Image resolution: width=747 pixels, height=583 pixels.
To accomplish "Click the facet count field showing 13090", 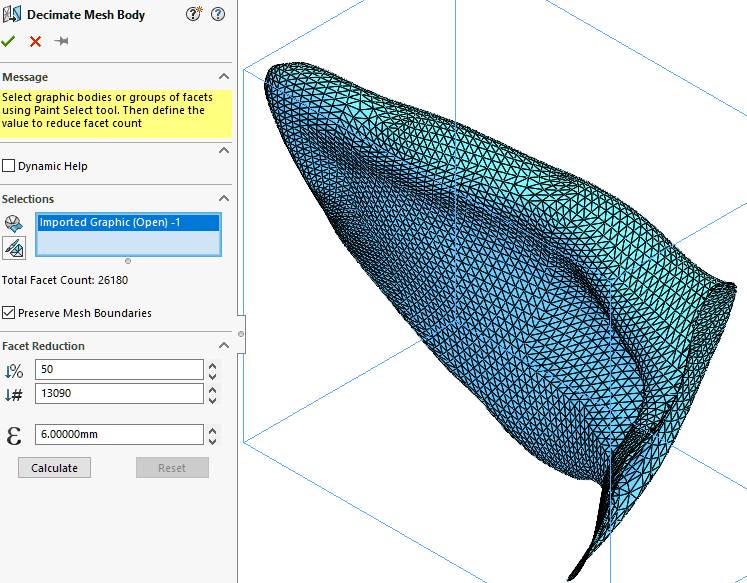I will pos(119,393).
